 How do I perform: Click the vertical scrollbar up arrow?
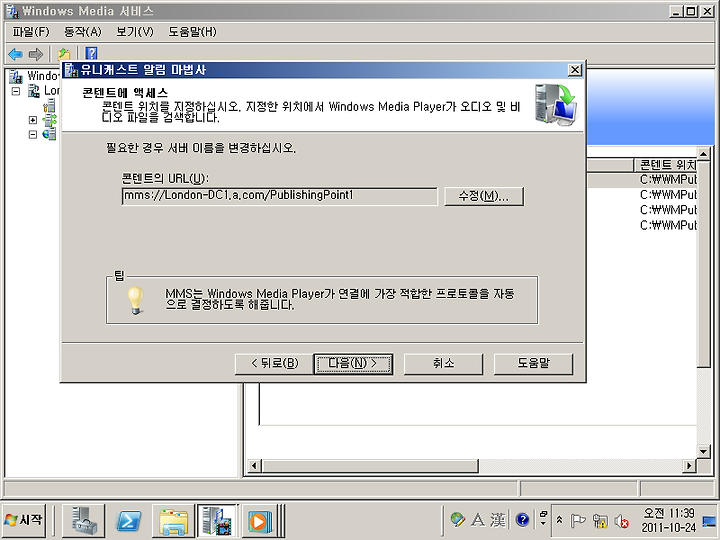[703, 153]
